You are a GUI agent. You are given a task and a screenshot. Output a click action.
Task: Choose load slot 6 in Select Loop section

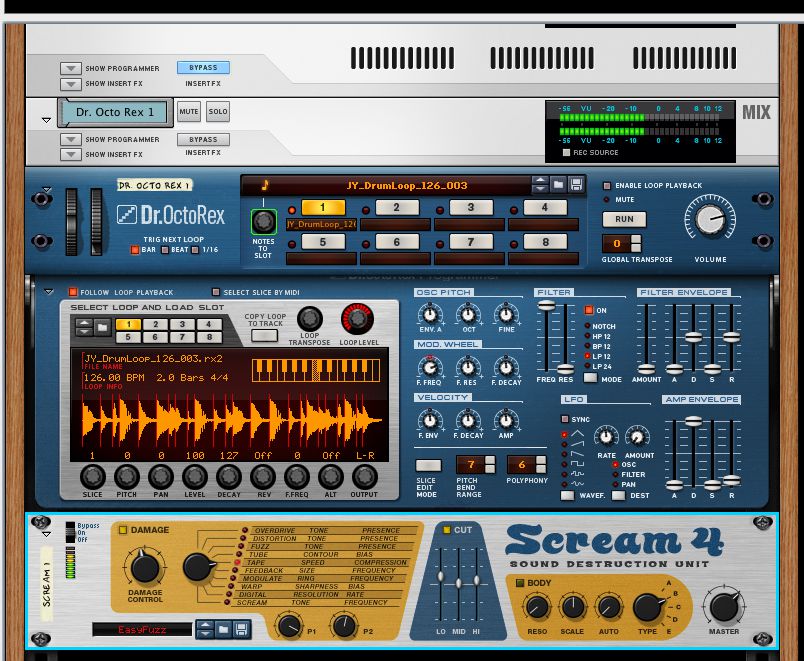[155, 337]
